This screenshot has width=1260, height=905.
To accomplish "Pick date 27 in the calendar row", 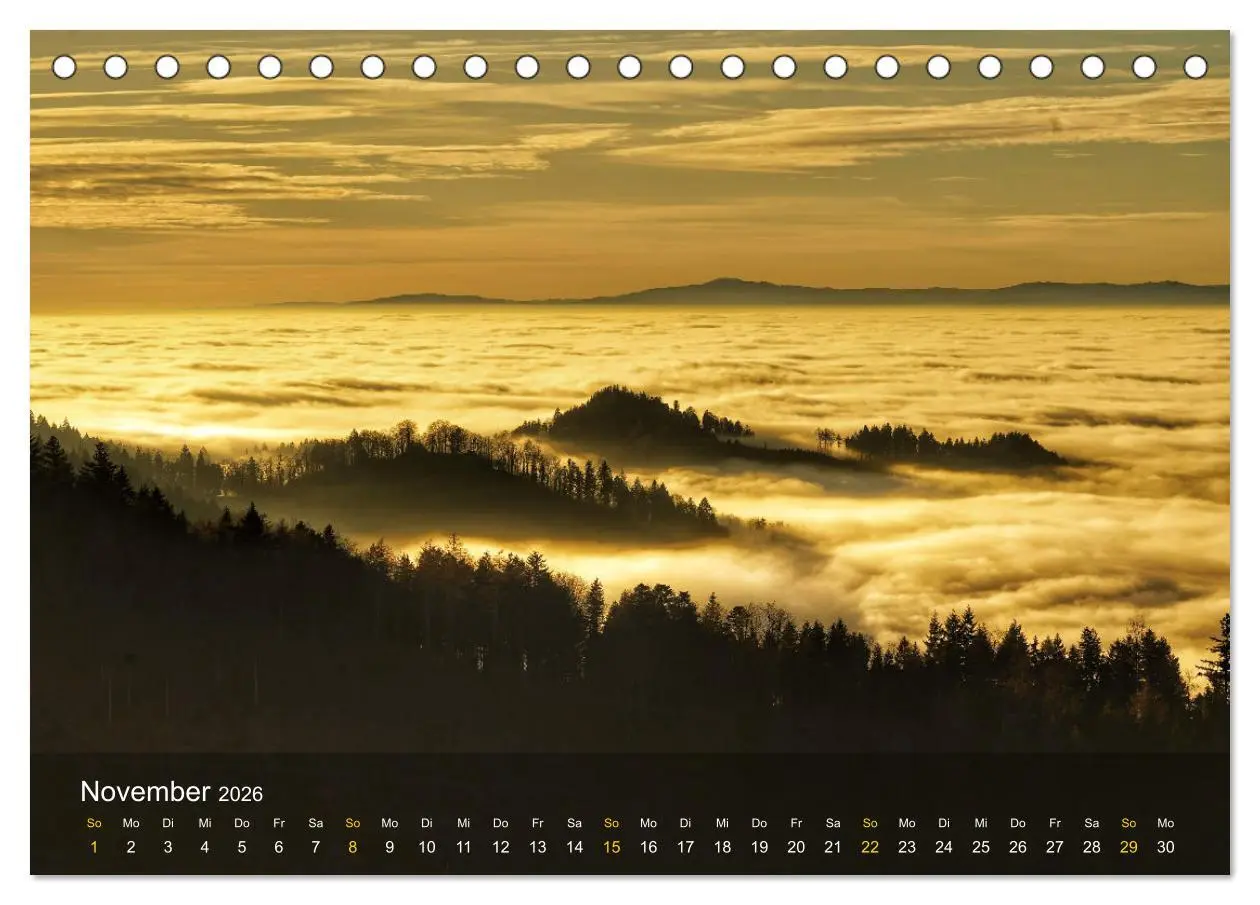I will point(1055,847).
